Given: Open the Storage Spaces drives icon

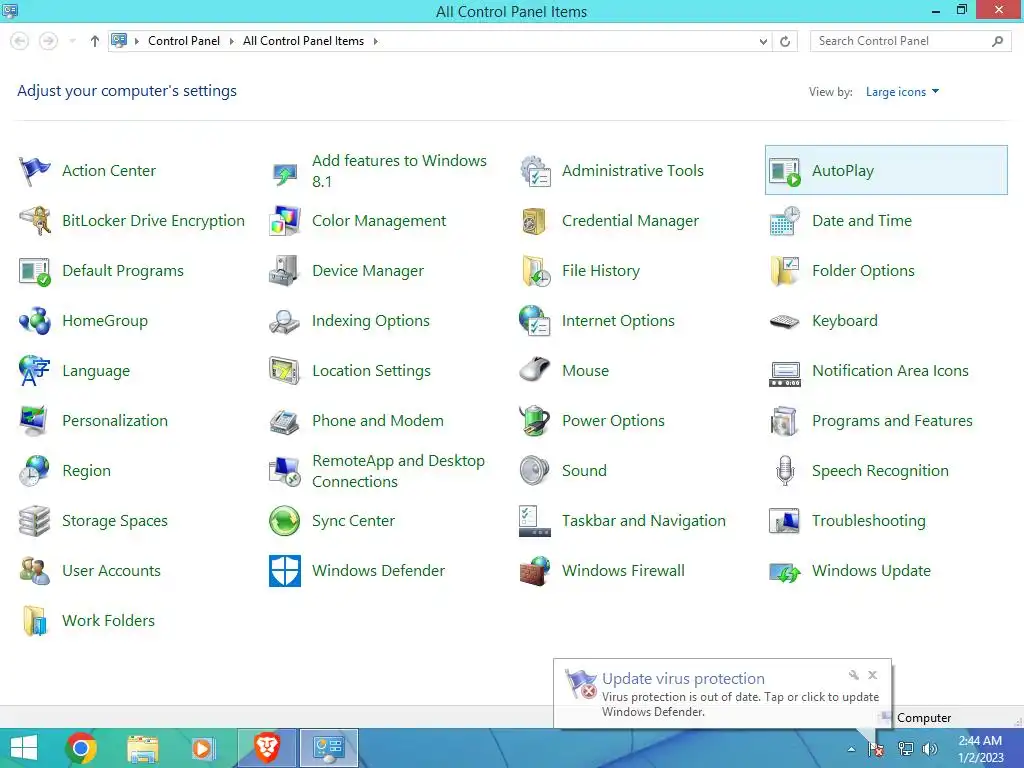Looking at the screenshot, I should click(35, 520).
